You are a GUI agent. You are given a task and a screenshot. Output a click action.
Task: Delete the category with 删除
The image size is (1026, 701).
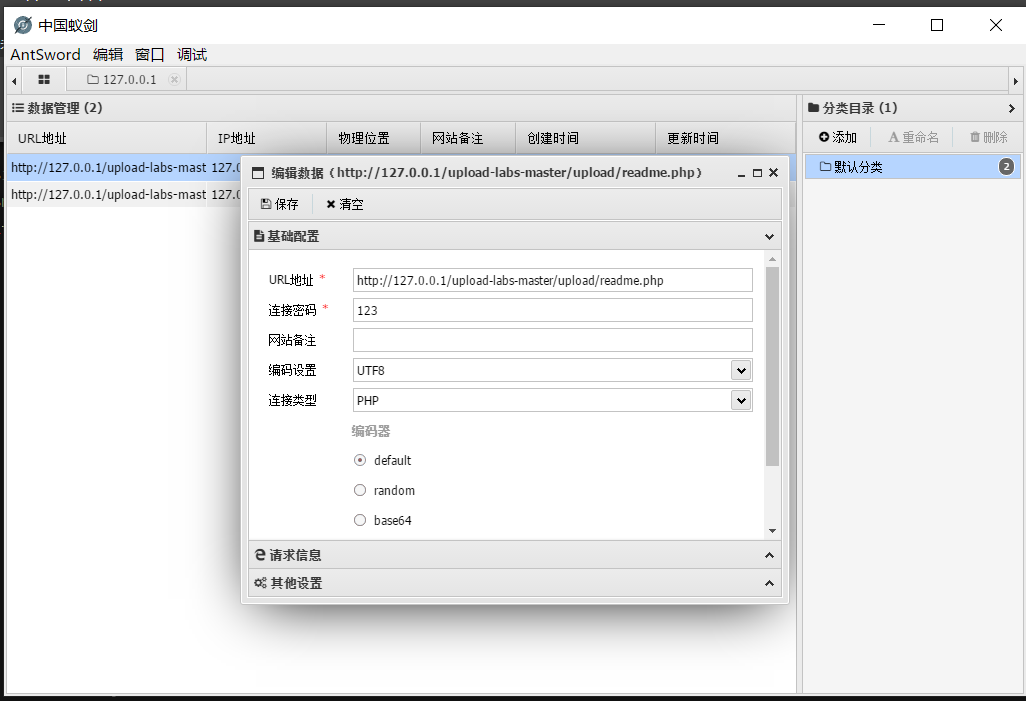[988, 137]
